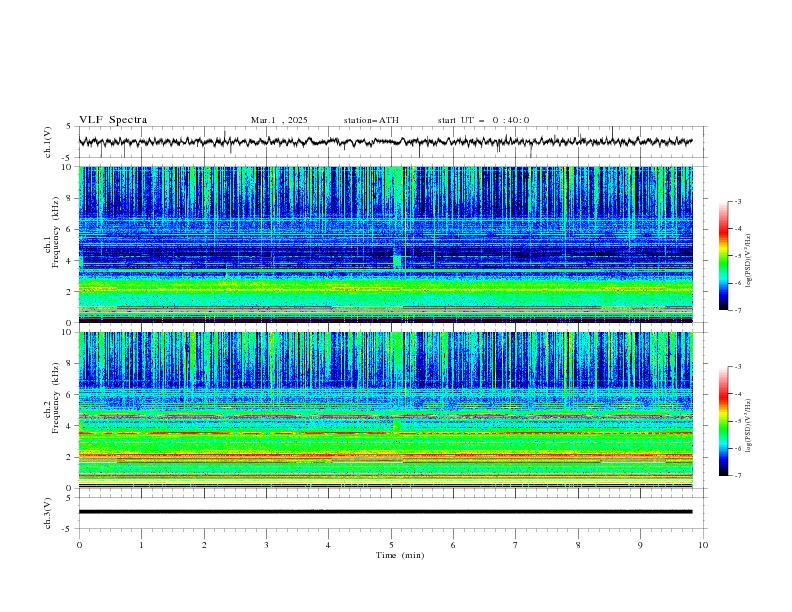Click time axis tick label "7"
The width and height of the screenshot is (792, 612).
[516, 545]
